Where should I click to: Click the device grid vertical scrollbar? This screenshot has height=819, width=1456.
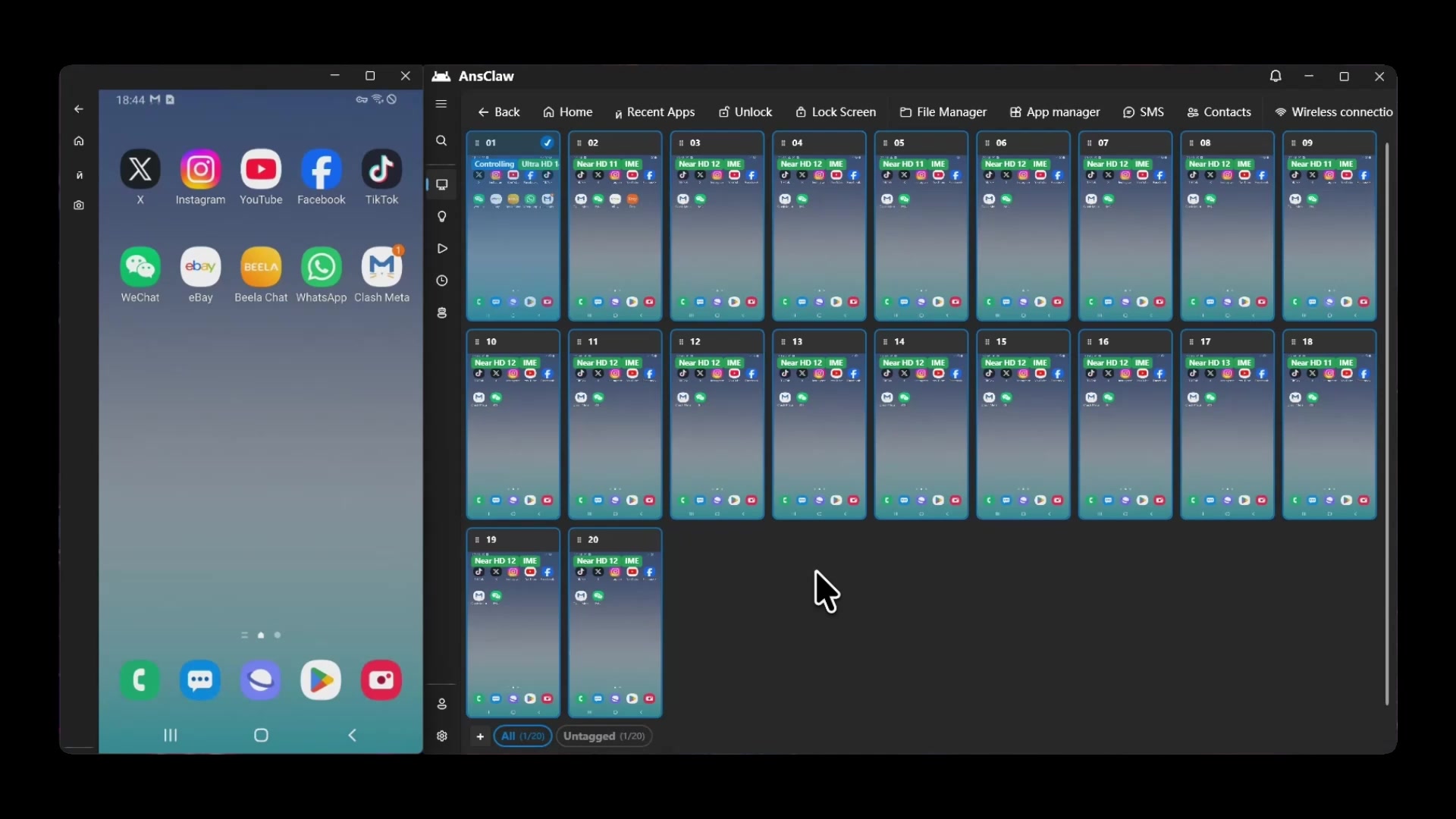(x=1387, y=423)
